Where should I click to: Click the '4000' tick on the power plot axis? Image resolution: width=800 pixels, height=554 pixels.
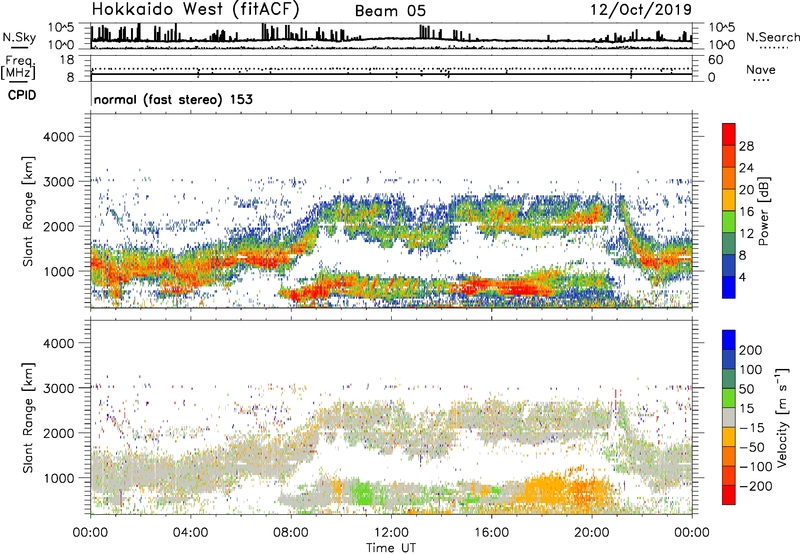click(59, 137)
